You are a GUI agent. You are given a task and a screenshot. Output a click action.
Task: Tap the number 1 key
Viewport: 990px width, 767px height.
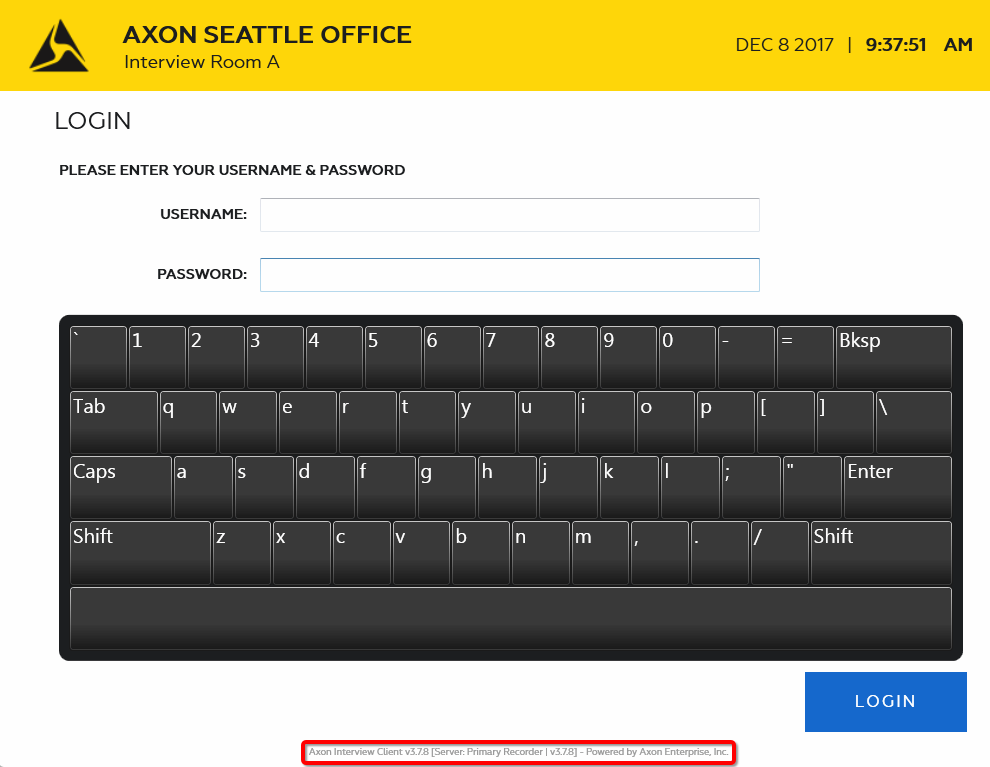[x=157, y=357]
